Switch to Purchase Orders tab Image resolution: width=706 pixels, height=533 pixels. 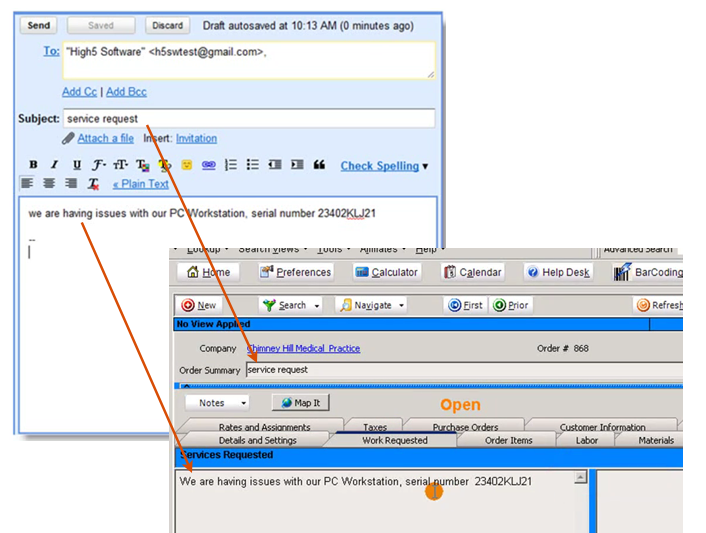pyautogui.click(x=465, y=427)
